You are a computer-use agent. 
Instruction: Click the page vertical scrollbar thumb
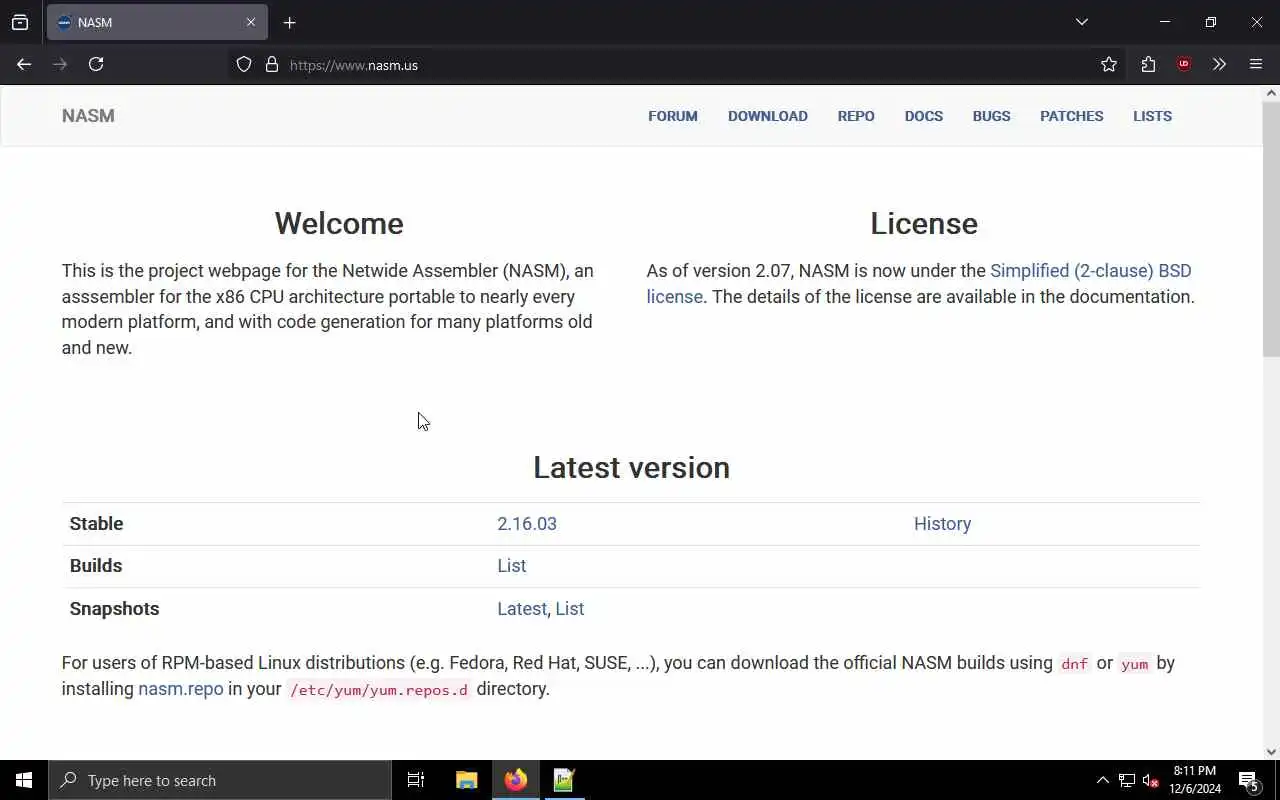tap(1271, 228)
